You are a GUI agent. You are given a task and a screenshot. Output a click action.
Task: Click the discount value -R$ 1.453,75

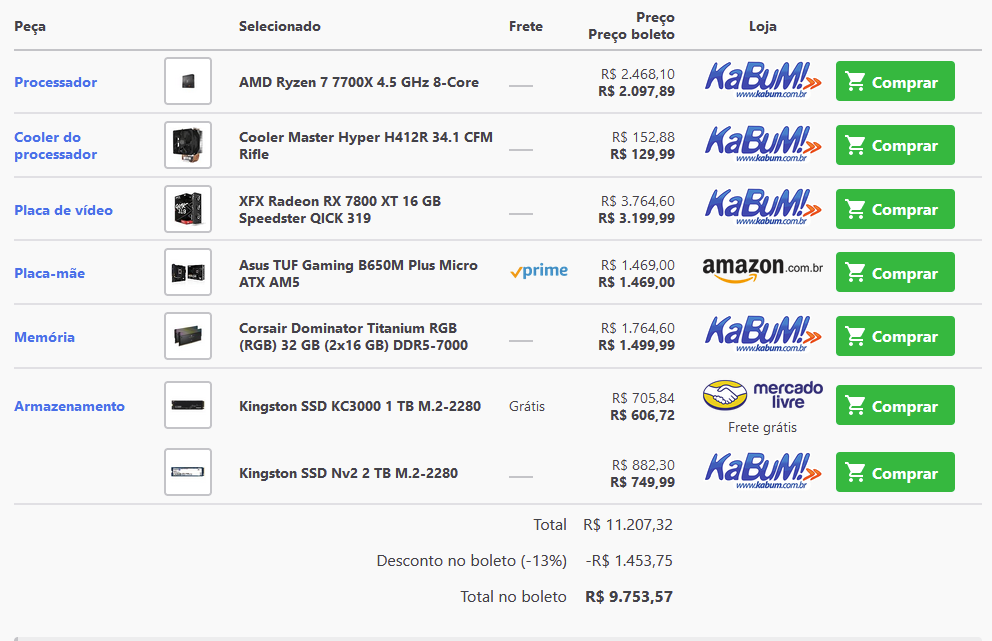click(629, 561)
